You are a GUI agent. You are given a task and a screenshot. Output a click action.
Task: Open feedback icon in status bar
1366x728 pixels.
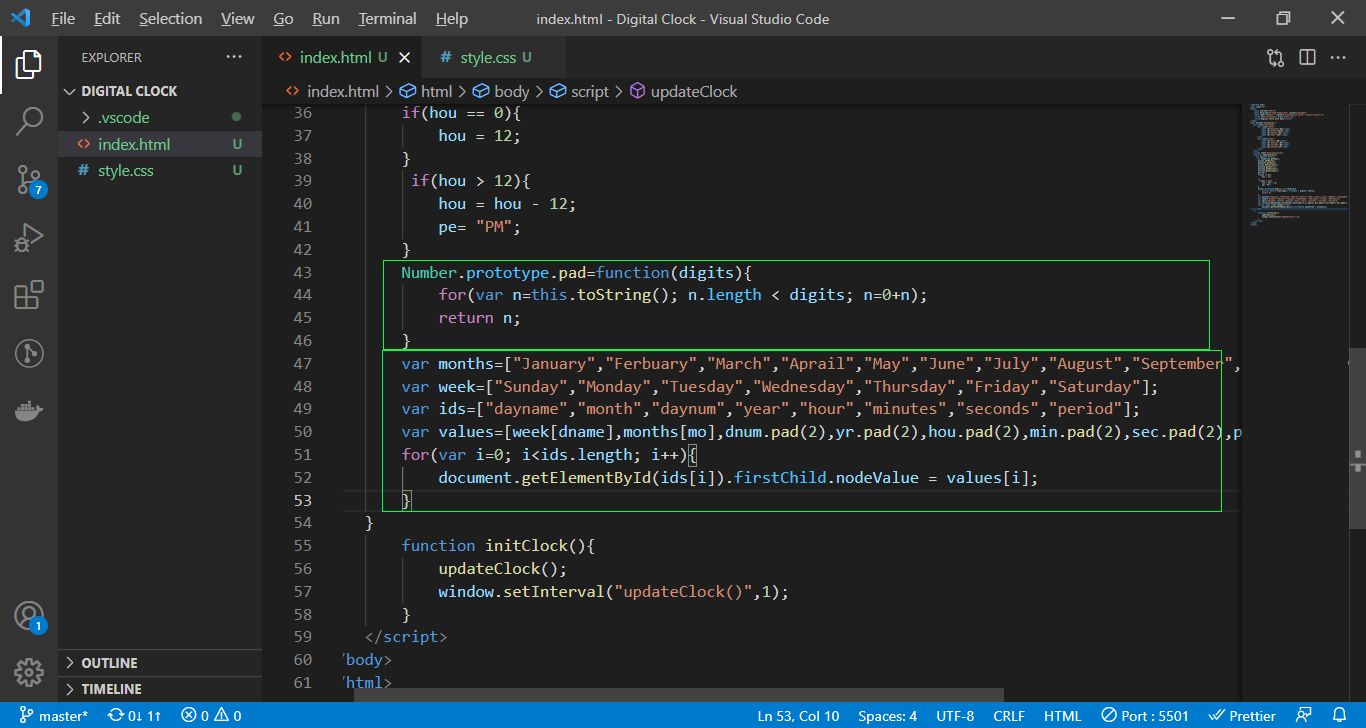[x=1303, y=715]
